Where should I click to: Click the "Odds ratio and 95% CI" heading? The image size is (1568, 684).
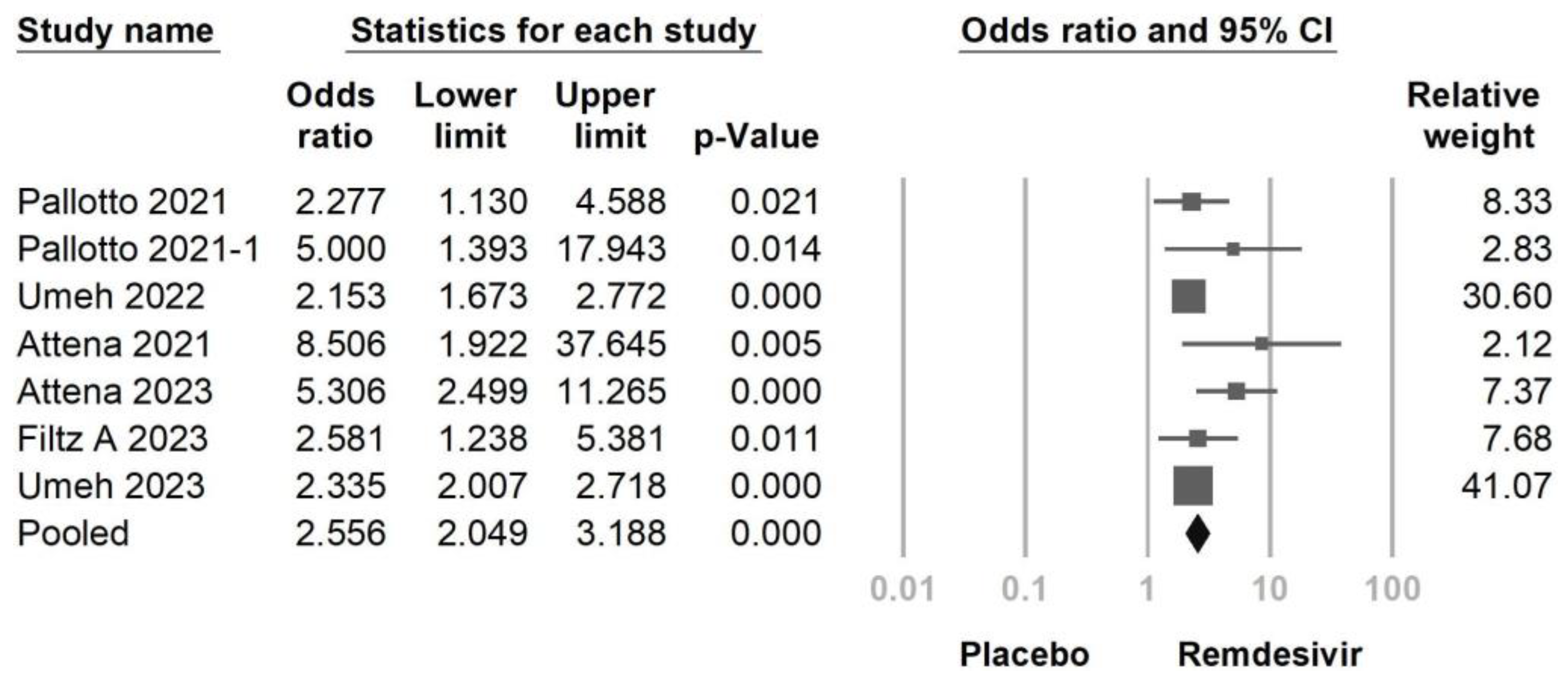1147,30
